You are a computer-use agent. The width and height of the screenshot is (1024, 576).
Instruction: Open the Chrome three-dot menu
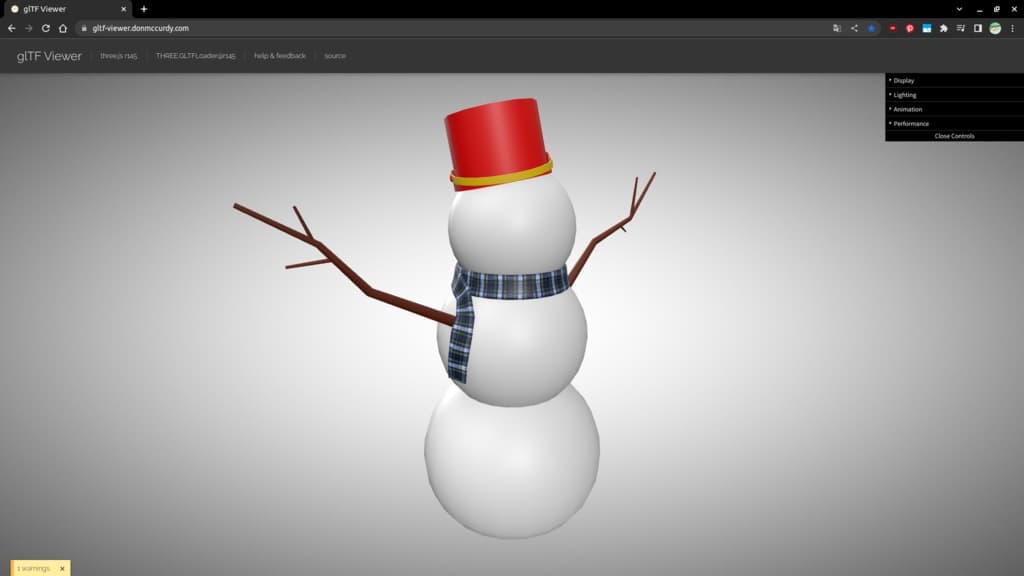point(1013,28)
